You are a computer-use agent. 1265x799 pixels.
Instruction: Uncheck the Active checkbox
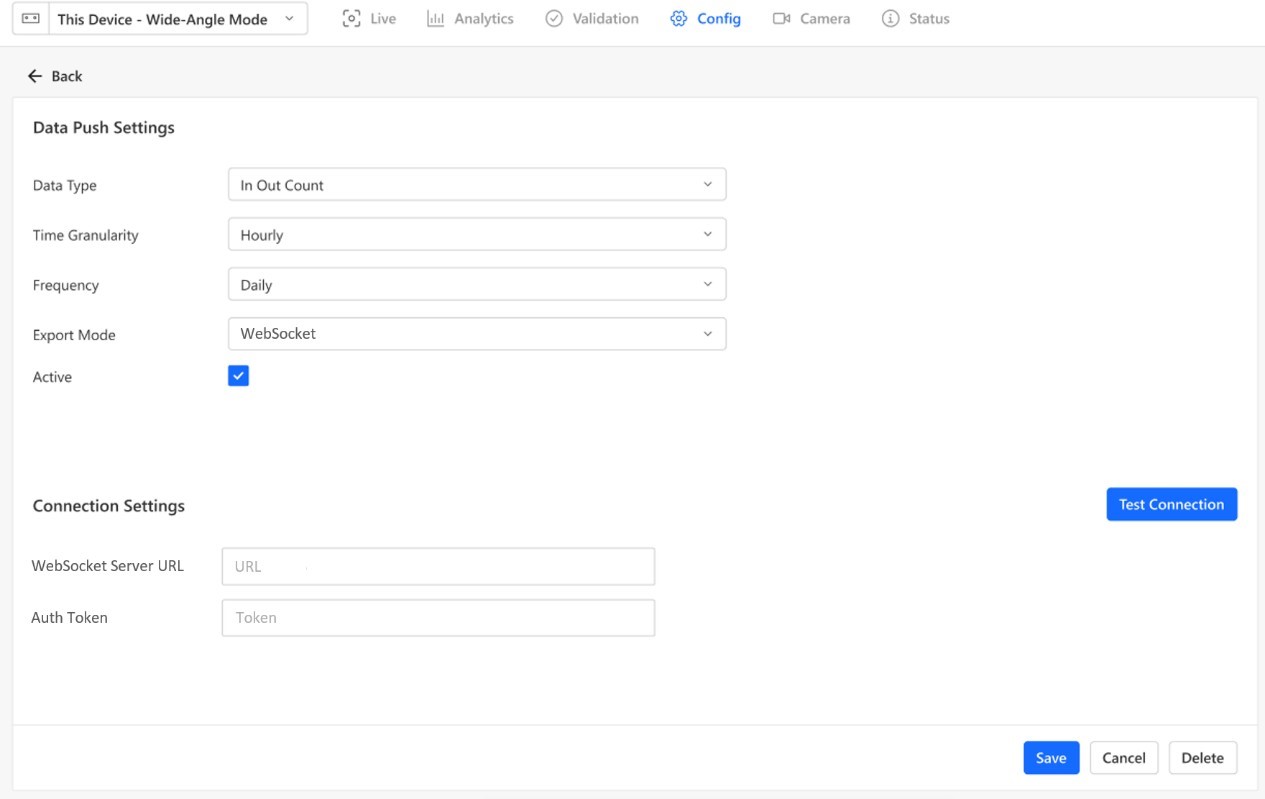tap(238, 376)
